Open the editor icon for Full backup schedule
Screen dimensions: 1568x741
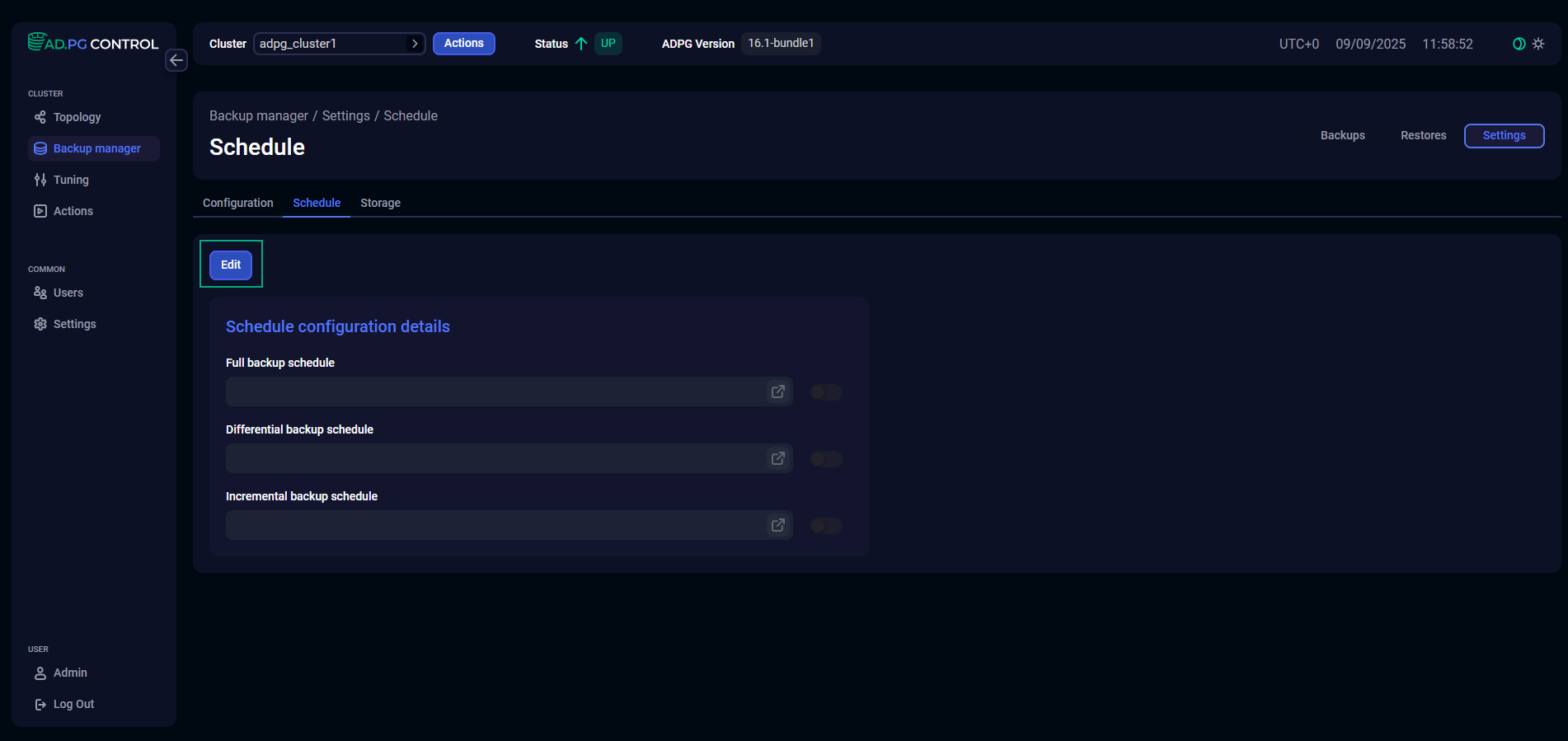pos(777,392)
